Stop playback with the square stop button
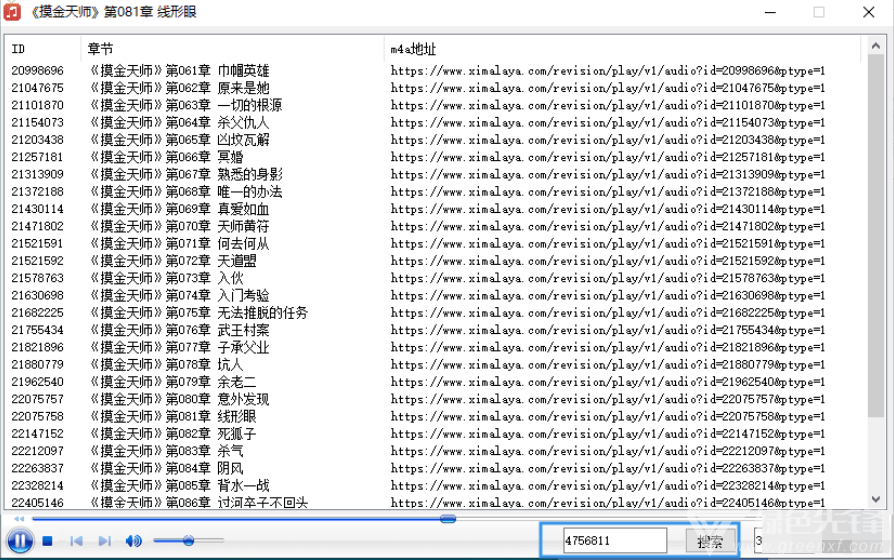 click(x=48, y=541)
